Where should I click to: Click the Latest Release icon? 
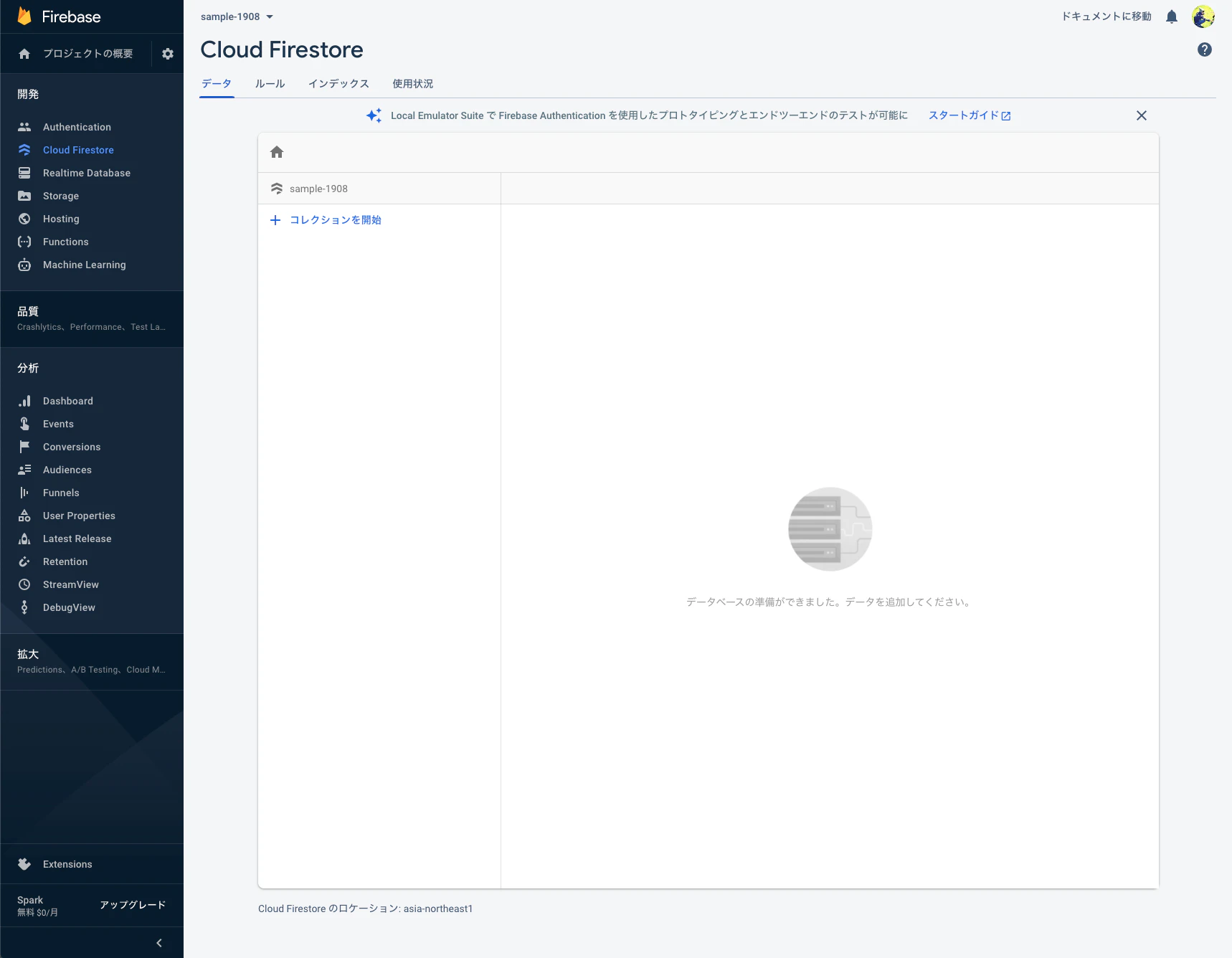point(24,539)
